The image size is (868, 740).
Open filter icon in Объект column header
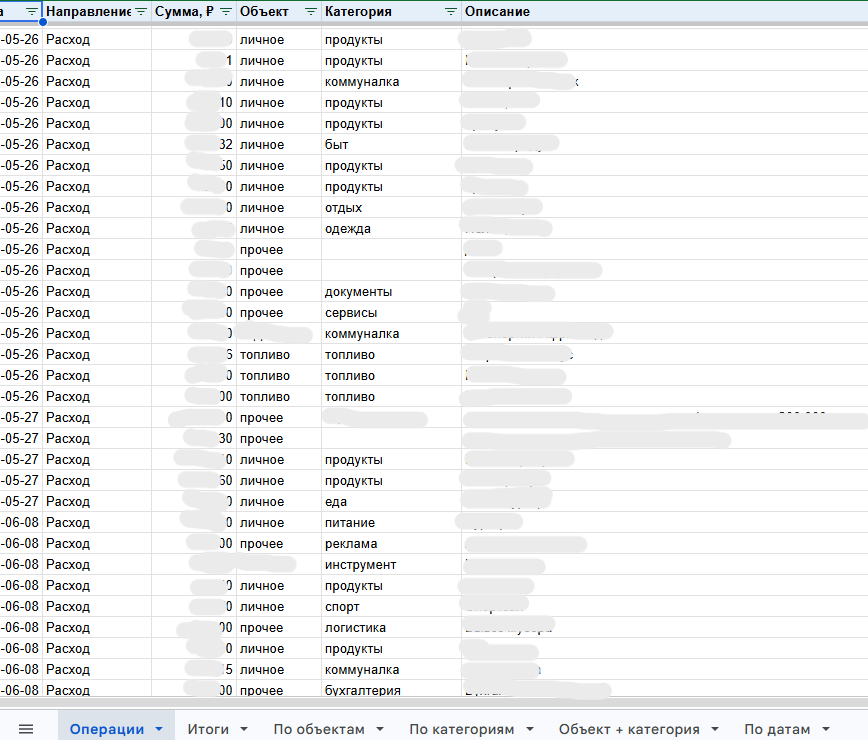click(311, 12)
